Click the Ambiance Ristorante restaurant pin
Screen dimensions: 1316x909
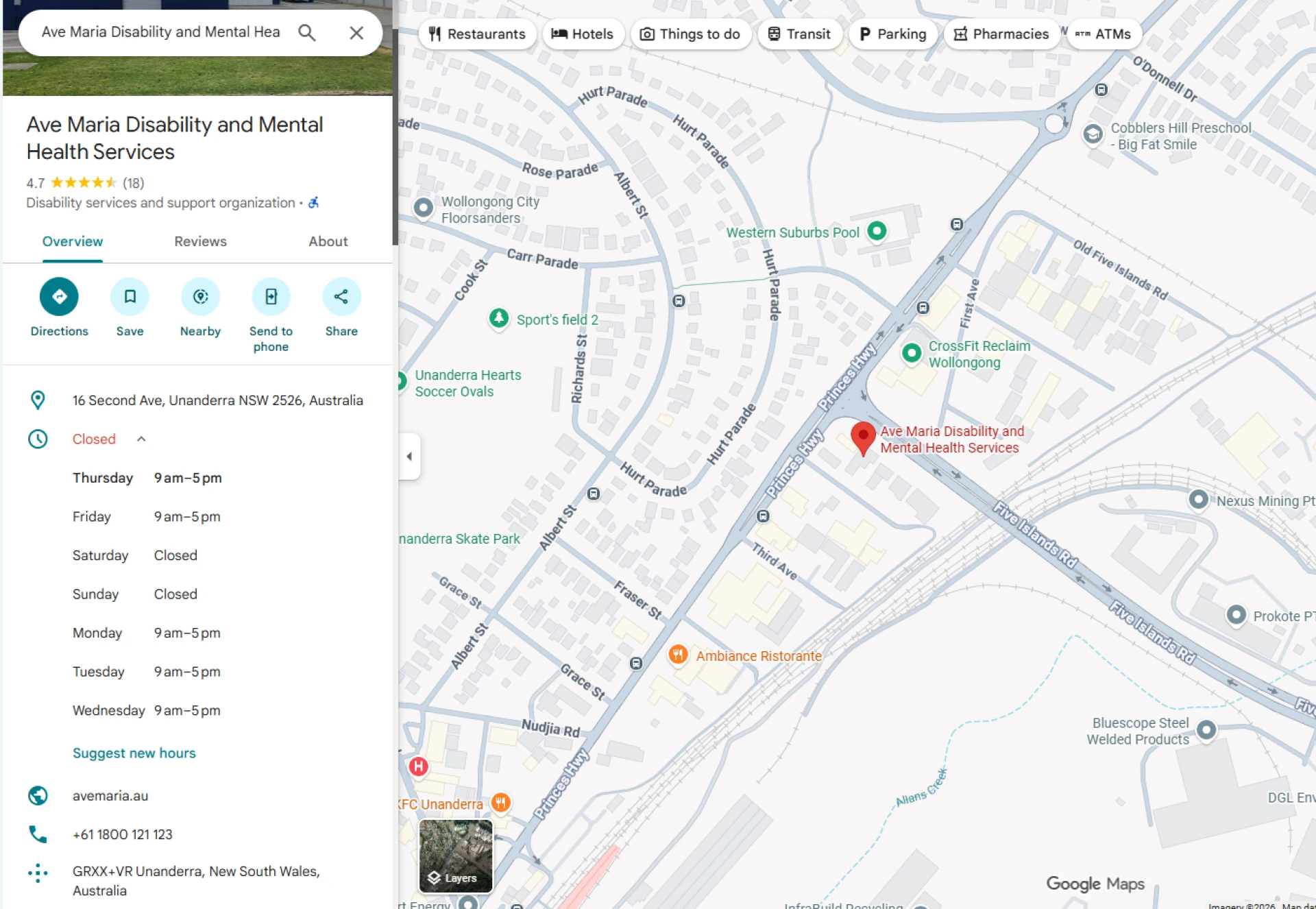pyautogui.click(x=677, y=655)
